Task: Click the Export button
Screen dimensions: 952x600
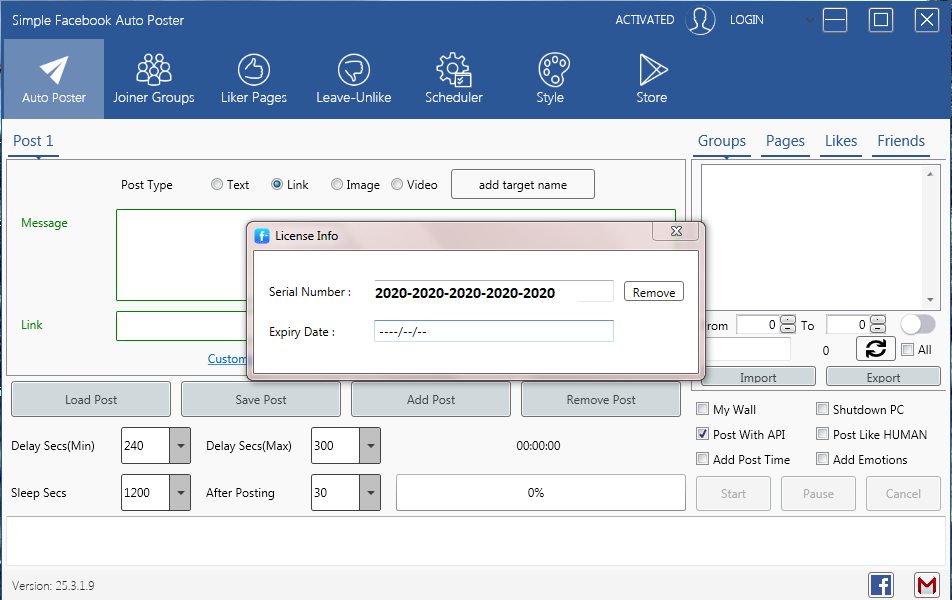Action: (x=883, y=377)
